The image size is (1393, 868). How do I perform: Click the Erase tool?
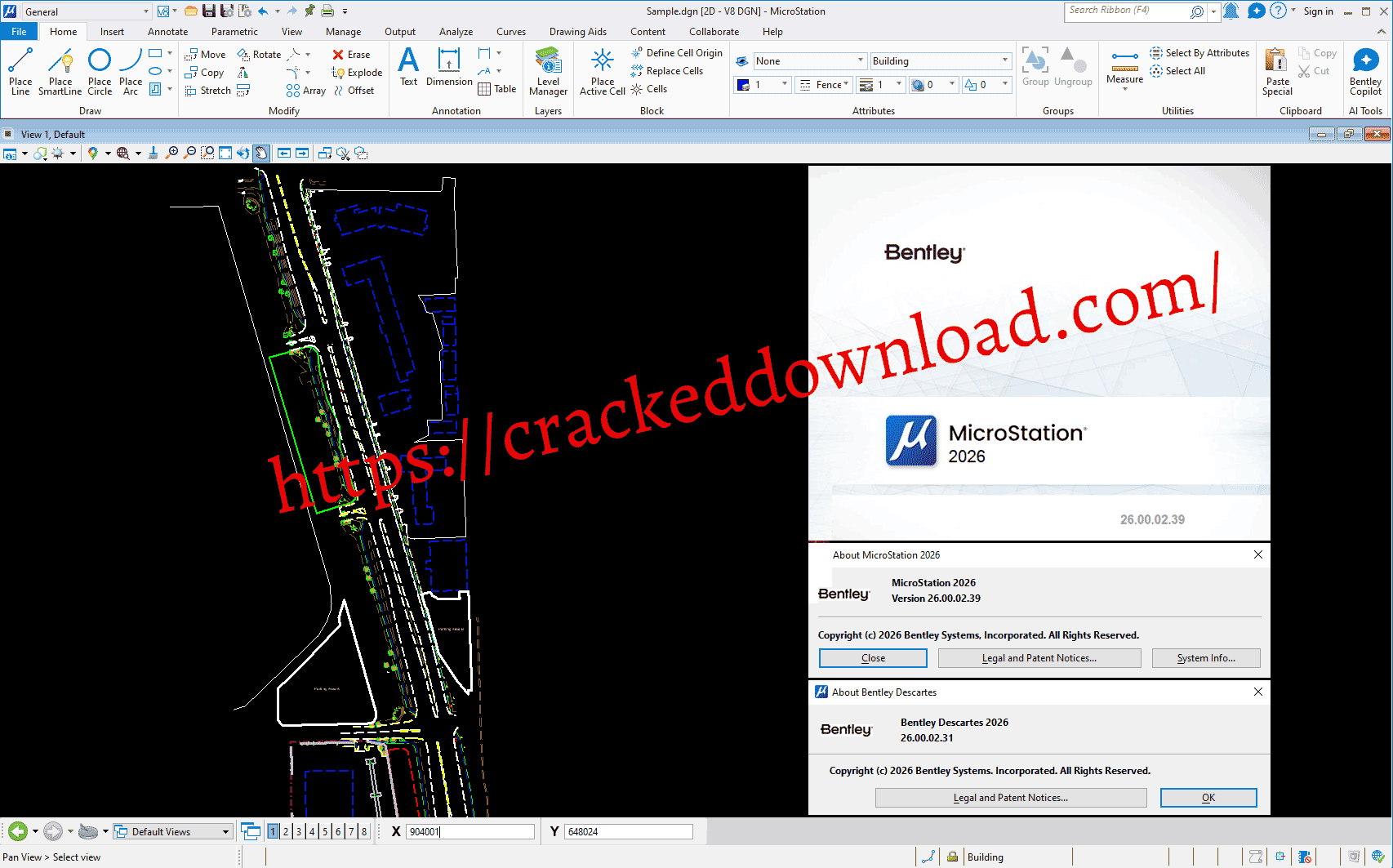(351, 55)
